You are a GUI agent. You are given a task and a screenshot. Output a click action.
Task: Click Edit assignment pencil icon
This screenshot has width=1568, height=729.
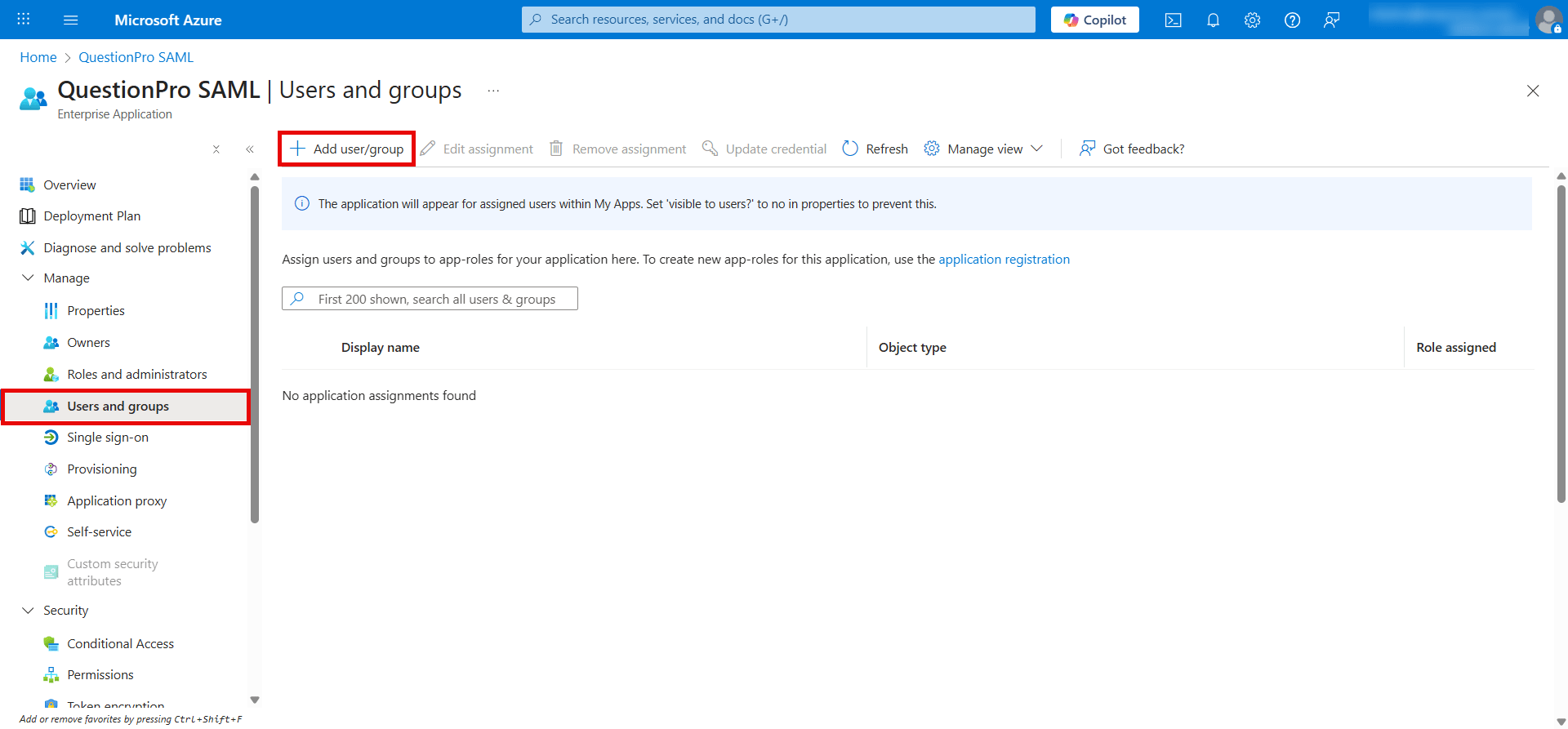click(428, 149)
